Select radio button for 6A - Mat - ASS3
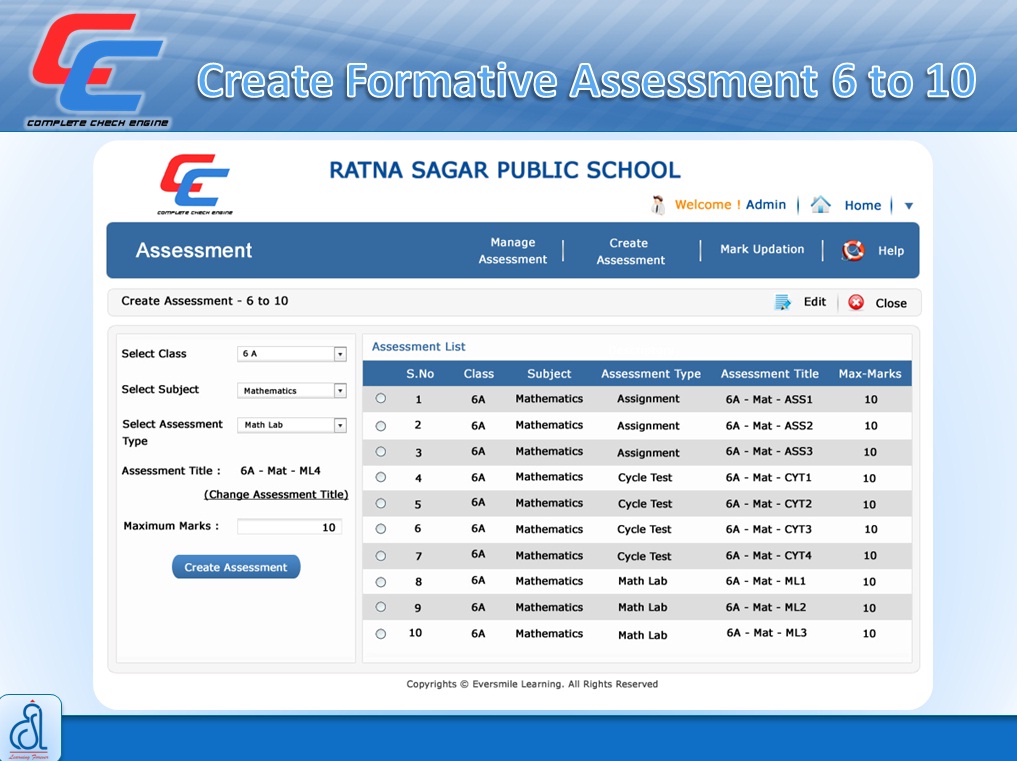This screenshot has height=761, width=1017. 381,452
